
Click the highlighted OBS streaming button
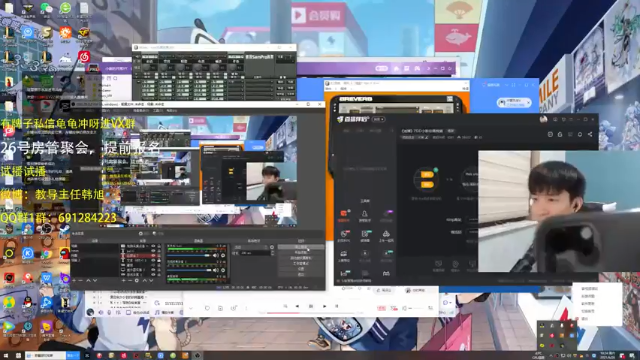click(301, 247)
